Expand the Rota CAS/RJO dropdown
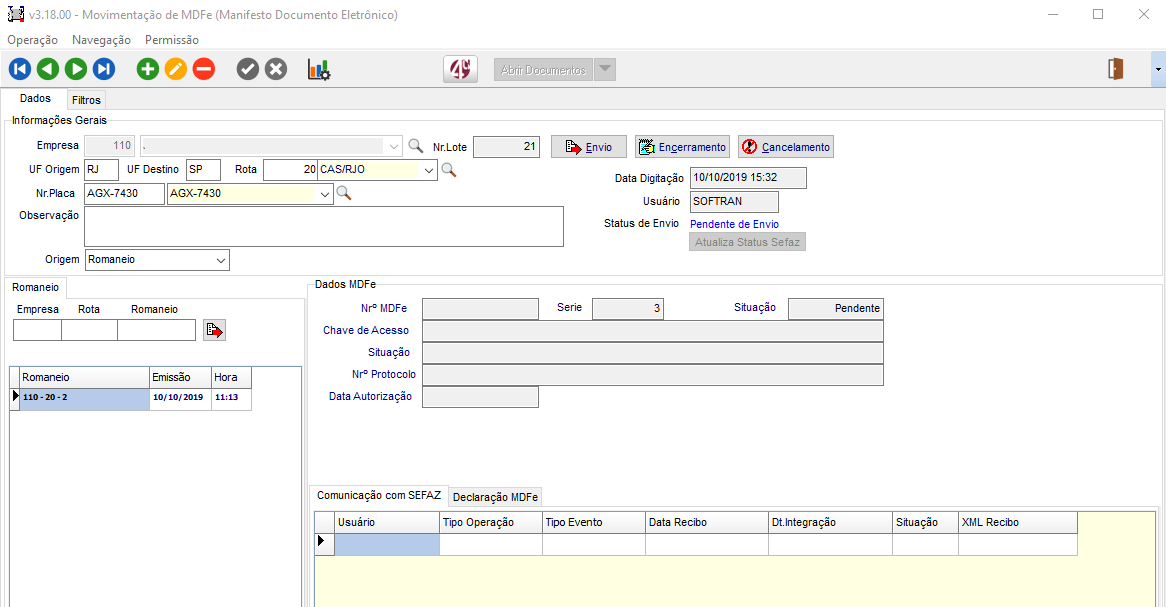 429,170
